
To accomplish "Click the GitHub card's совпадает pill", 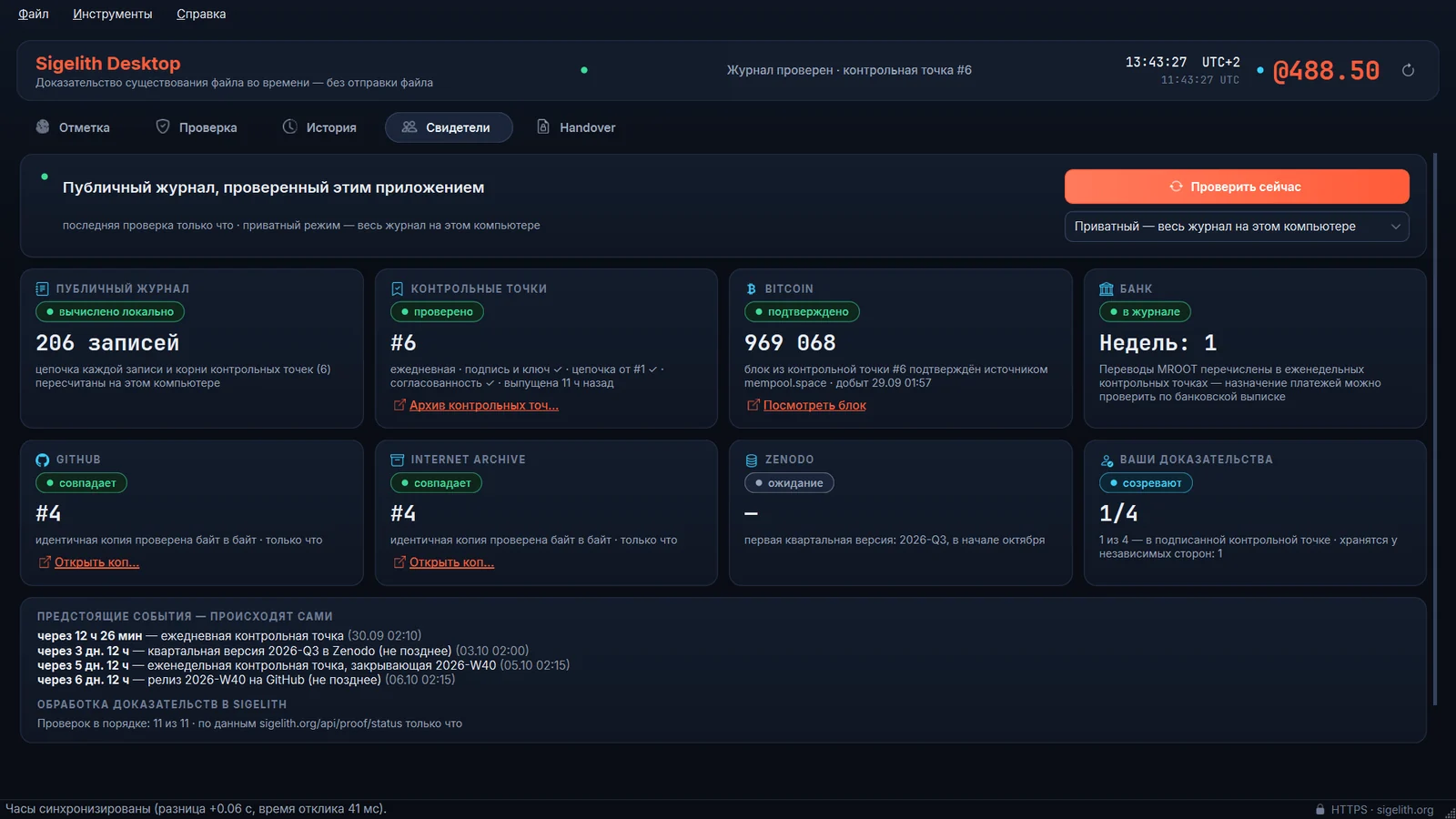I will (81, 482).
